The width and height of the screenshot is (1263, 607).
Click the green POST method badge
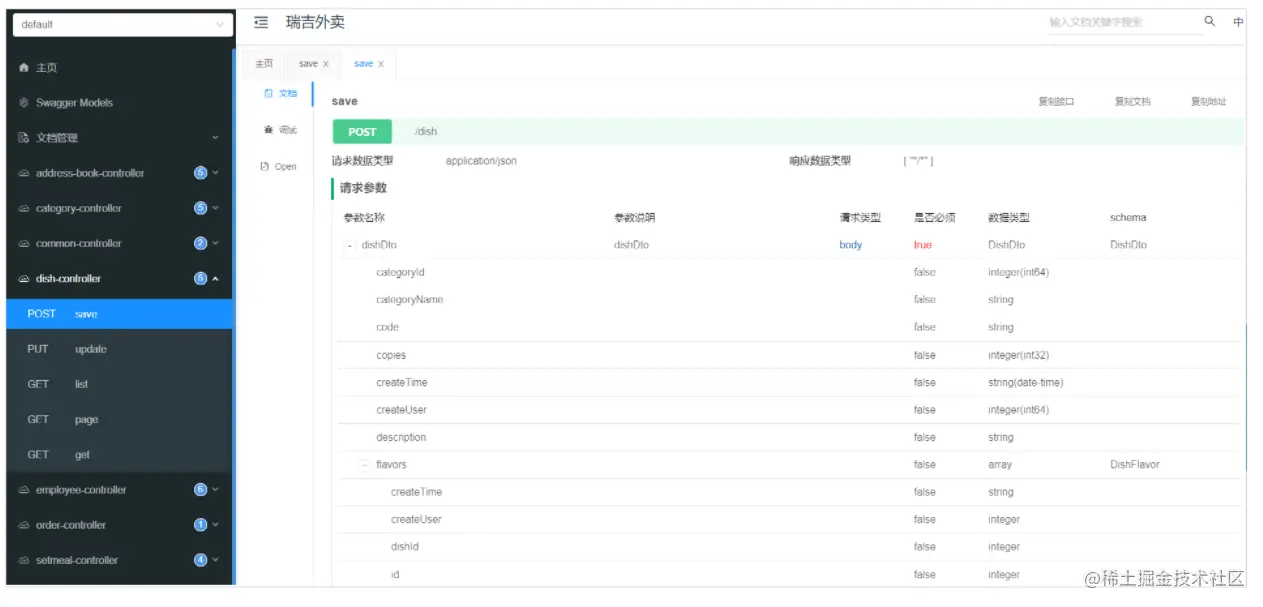tap(362, 132)
